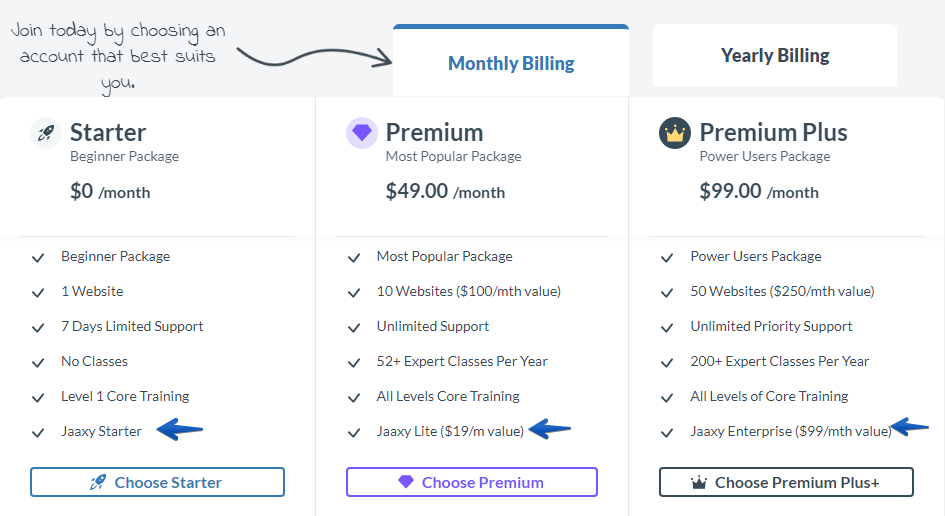Switch to the Yearly Billing tab
The image size is (945, 516).
pyautogui.click(x=775, y=55)
